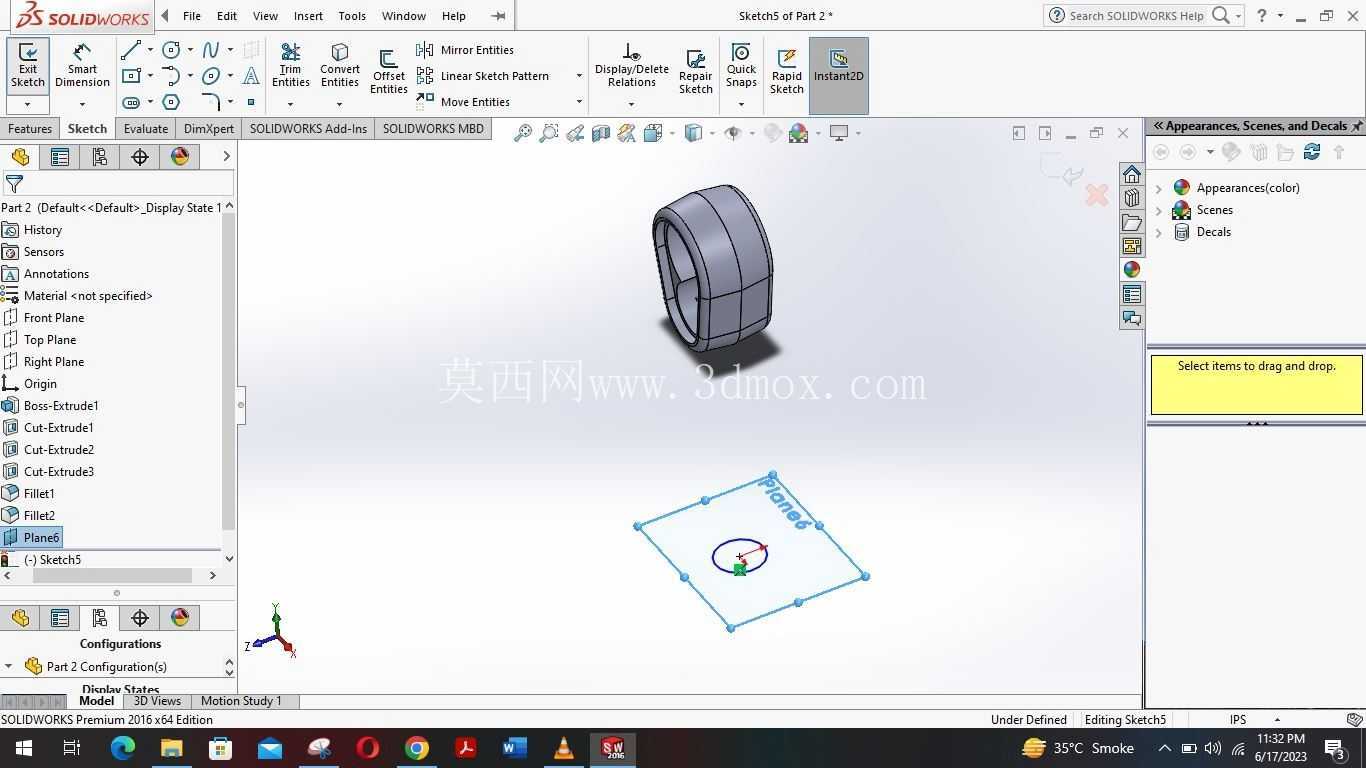Select the sketch Point tool

[251, 102]
